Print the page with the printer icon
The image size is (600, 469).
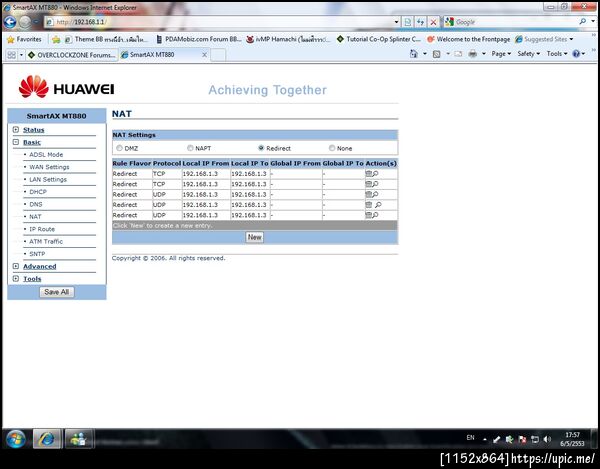tap(473, 54)
